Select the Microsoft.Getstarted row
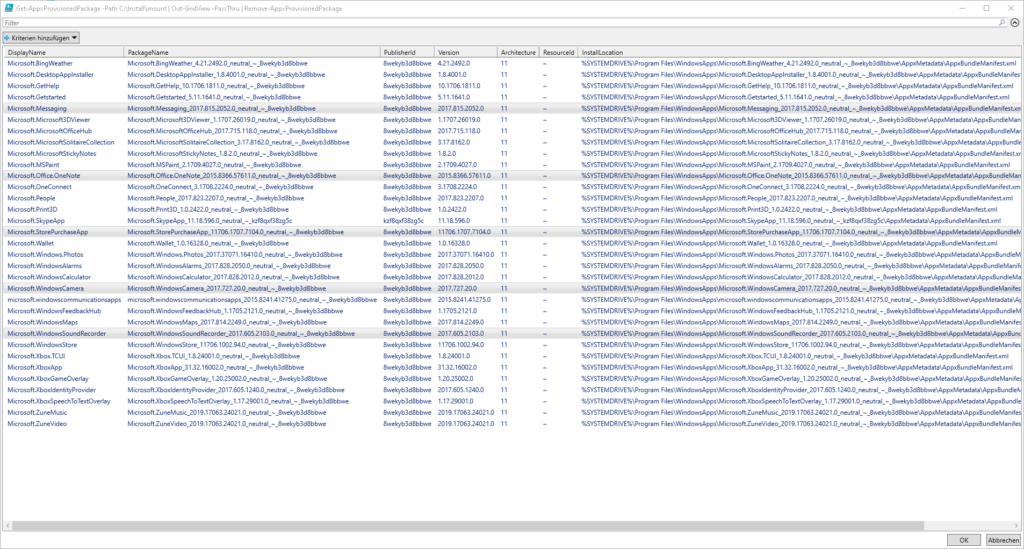The width and height of the screenshot is (1024, 549). (x=512, y=97)
